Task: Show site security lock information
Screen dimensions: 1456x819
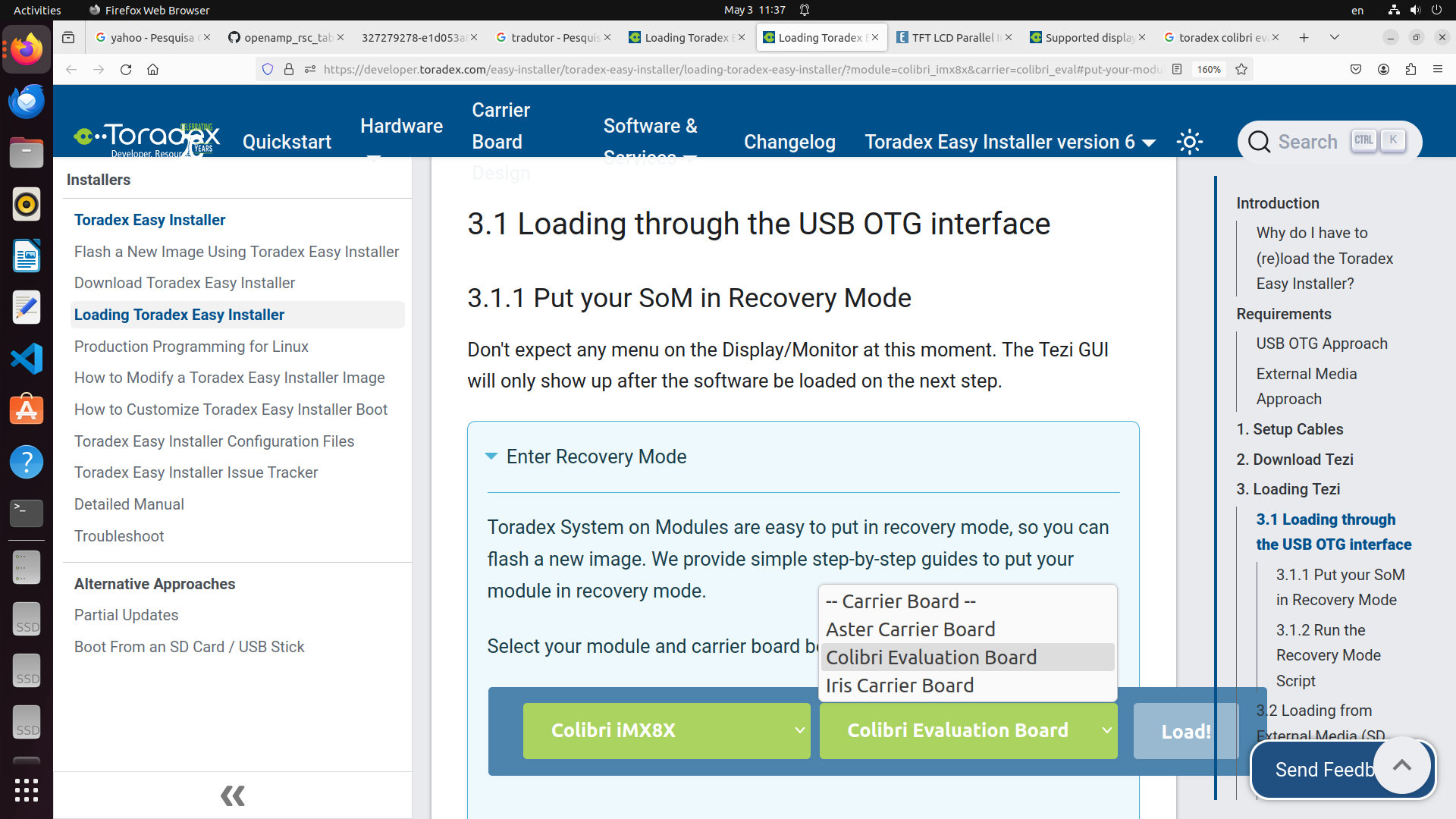Action: click(289, 69)
